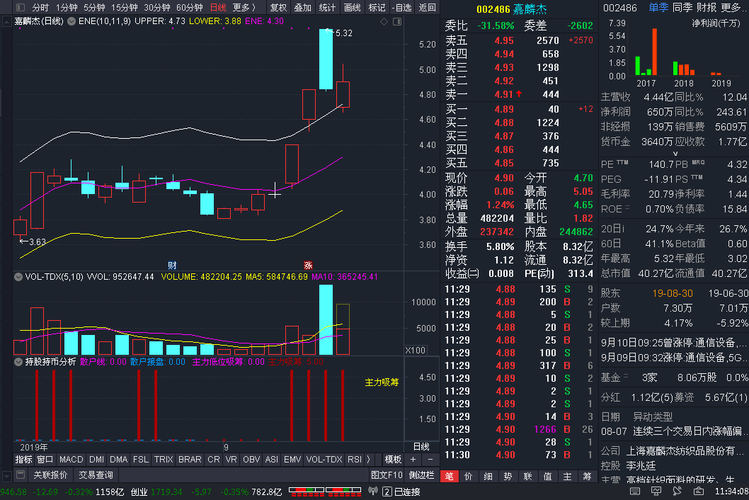This screenshot has height=500, width=749.
Task: Switch financials to 同季 view
Action: point(682,7)
